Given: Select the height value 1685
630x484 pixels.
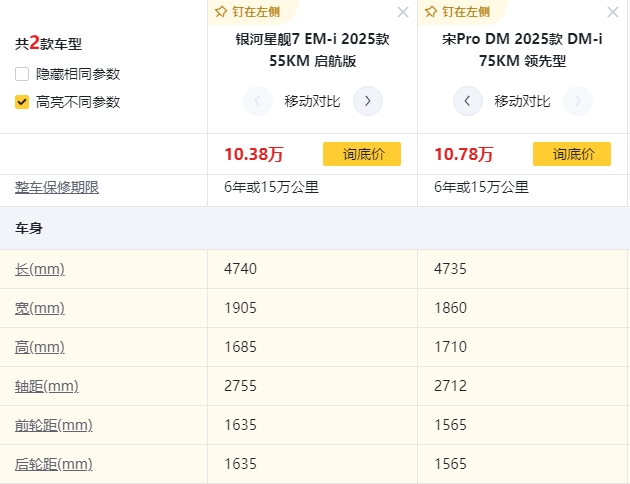Looking at the screenshot, I should tap(240, 347).
